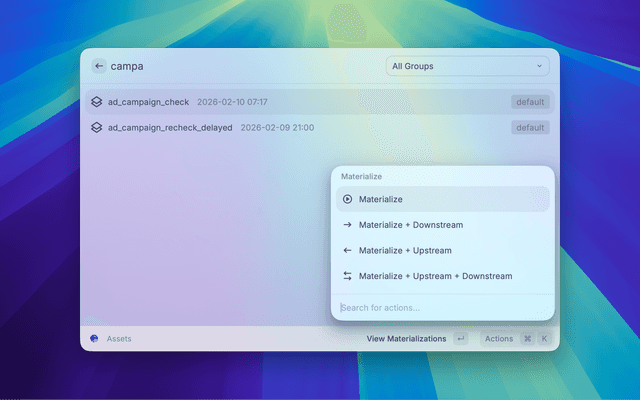Click the layers icon for ad_campaign_recheck_delayed
640x400 pixels.
click(97, 128)
